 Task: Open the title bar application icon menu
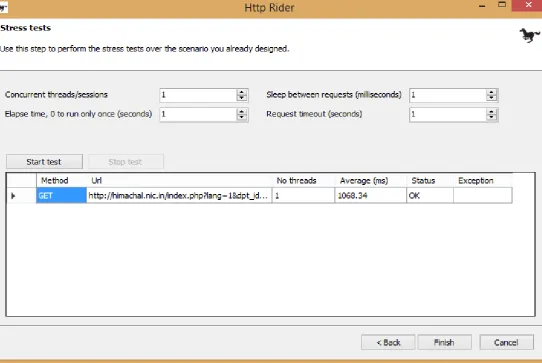3,7
